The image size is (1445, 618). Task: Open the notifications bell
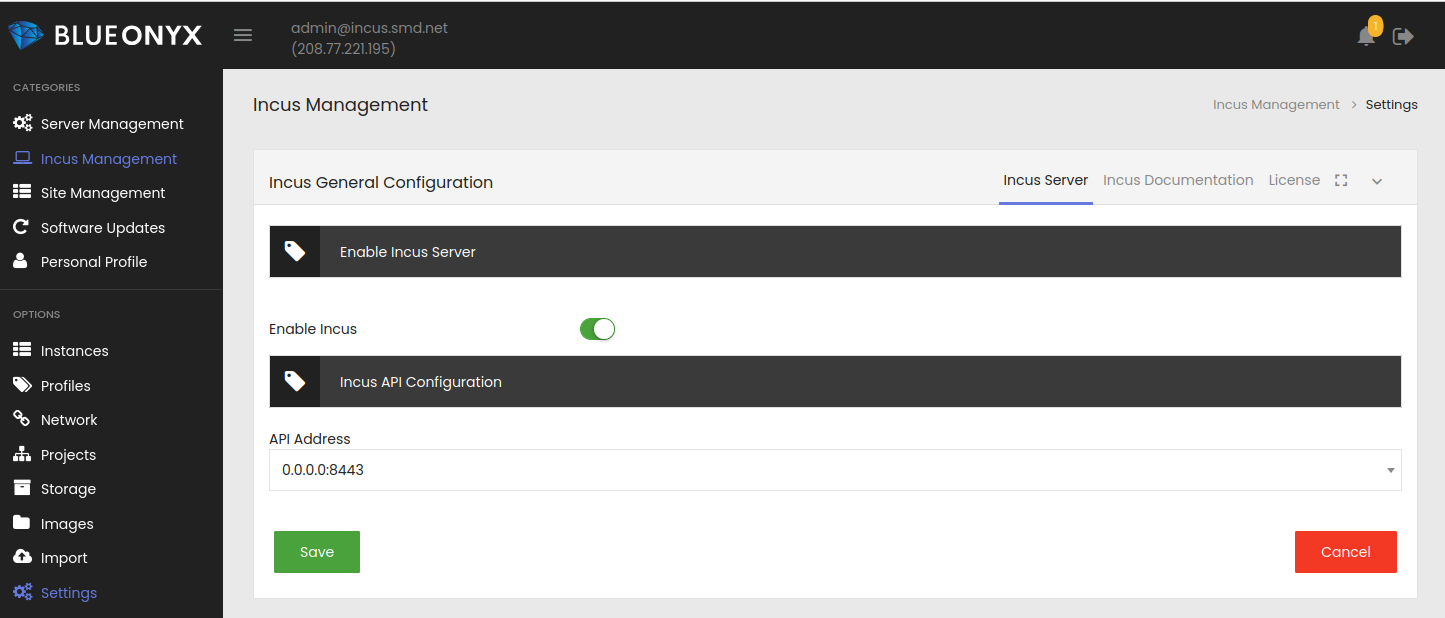pyautogui.click(x=1366, y=36)
